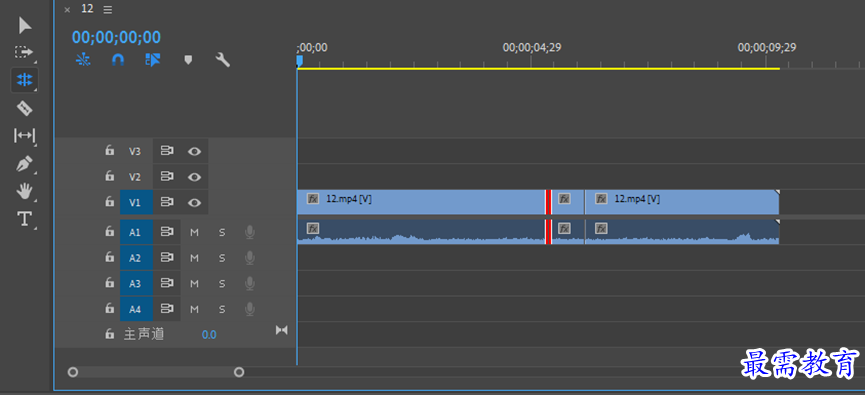This screenshot has height=395, width=865.
Task: Close the sequence 12 tab
Action: 67,9
